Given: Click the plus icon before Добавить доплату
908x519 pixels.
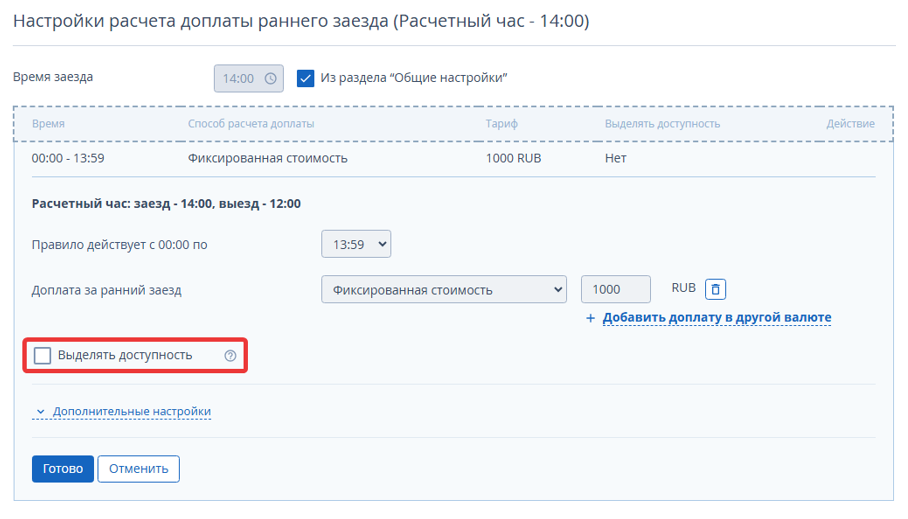Looking at the screenshot, I should [x=590, y=318].
